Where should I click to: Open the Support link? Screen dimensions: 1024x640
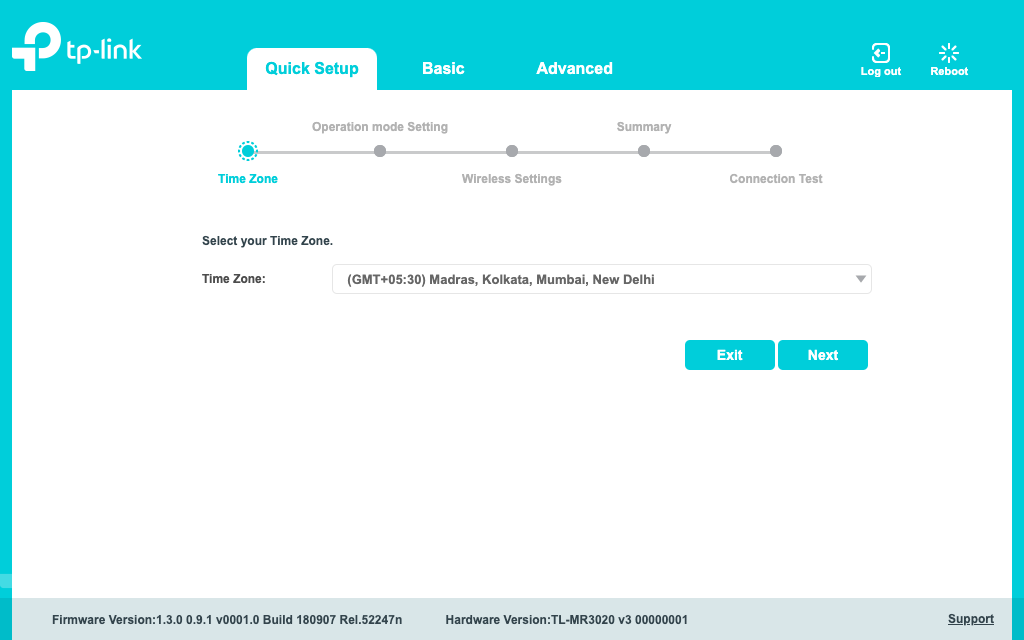point(970,619)
